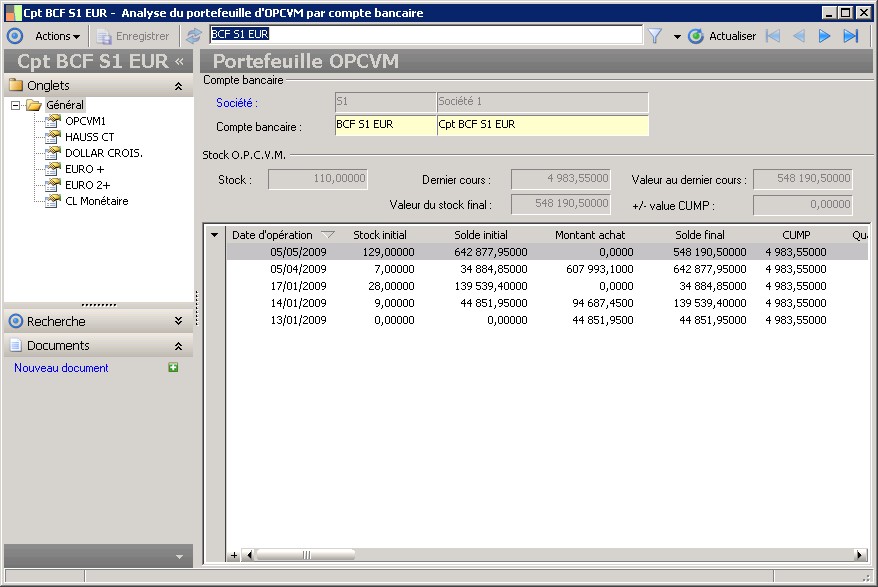Screen dimensions: 878x587
Task: Expand the Recherche panel
Action: [x=178, y=321]
